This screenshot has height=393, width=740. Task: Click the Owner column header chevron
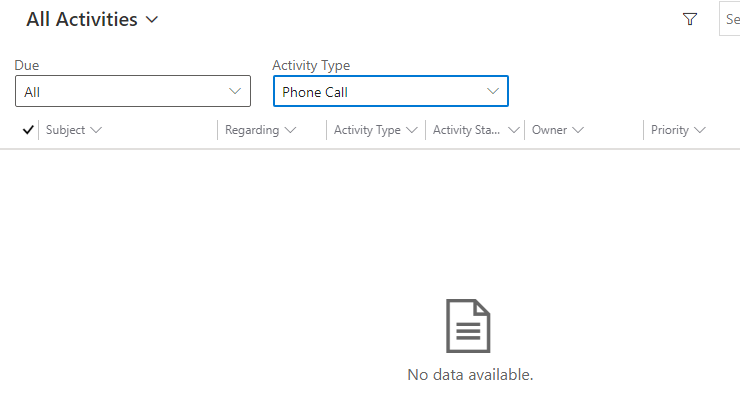578,130
